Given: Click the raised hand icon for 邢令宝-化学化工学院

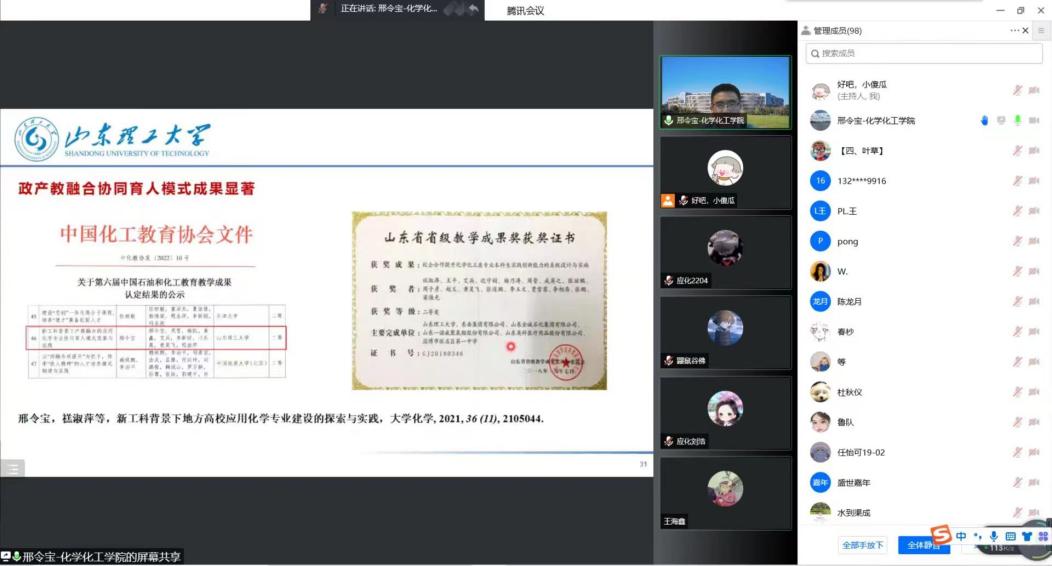Looking at the screenshot, I should (984, 121).
